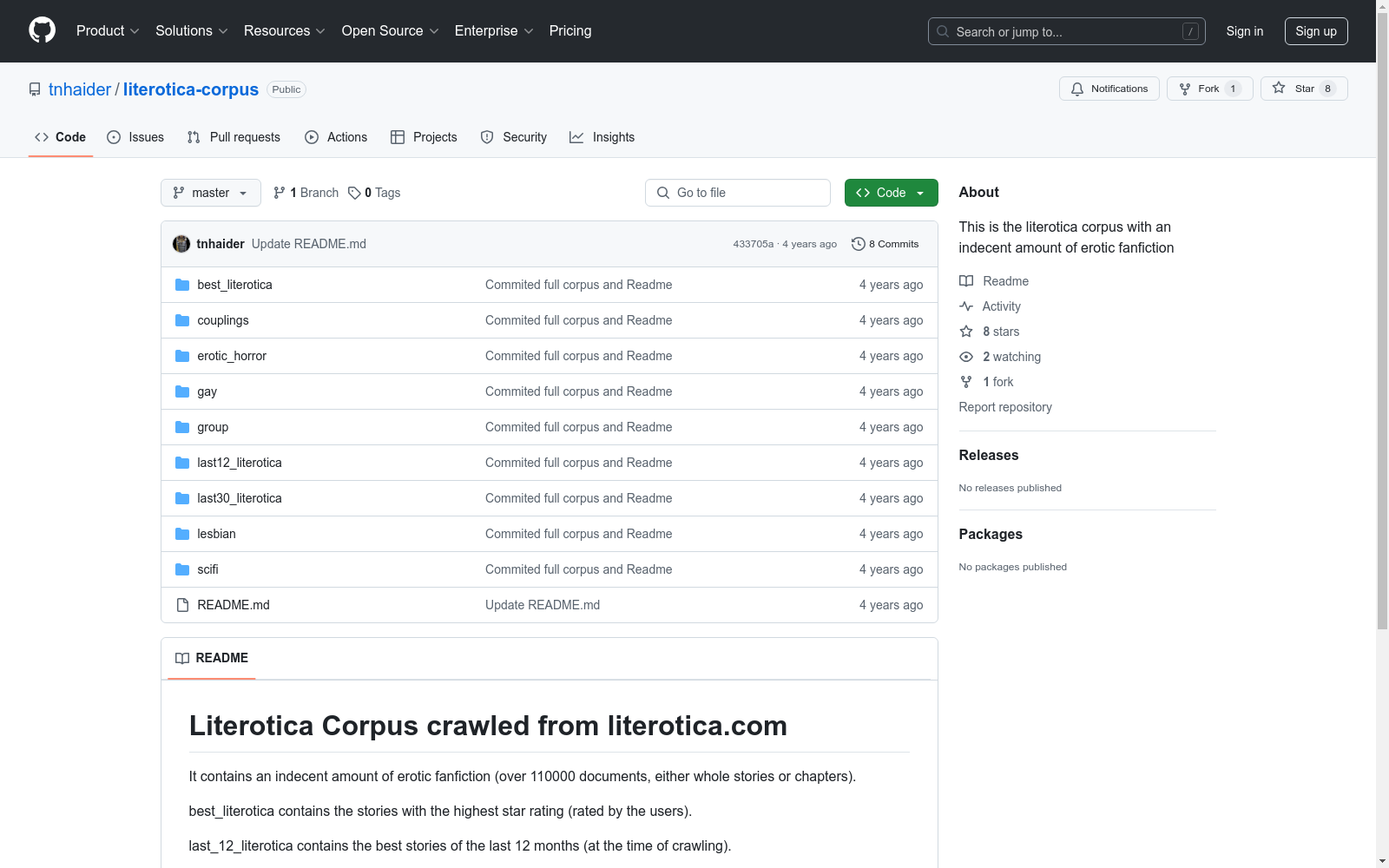Expand the Solutions menu

coord(192,30)
